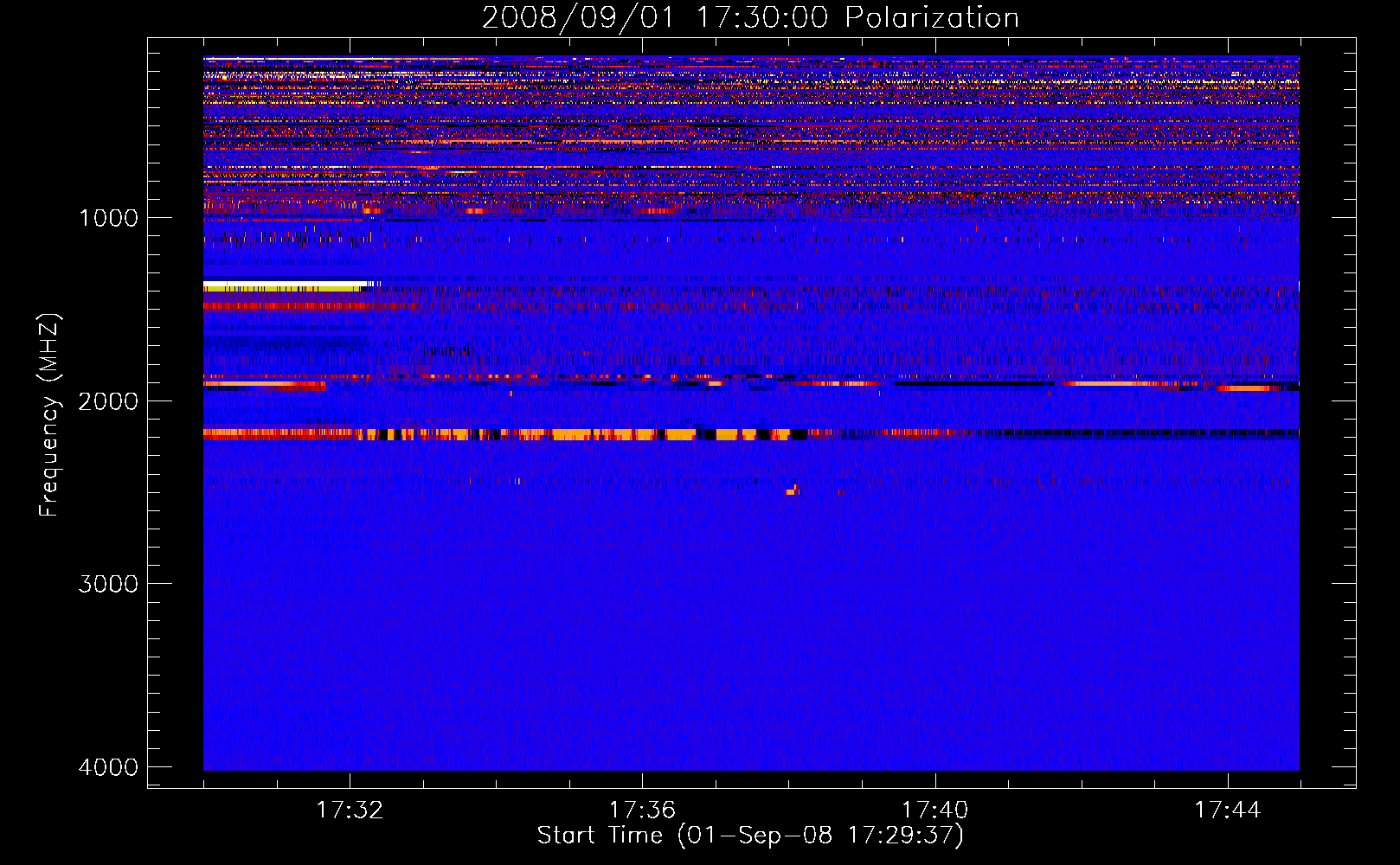The height and width of the screenshot is (865, 1400).
Task: Click the 17:44 time tick label
Action: coord(1228,811)
